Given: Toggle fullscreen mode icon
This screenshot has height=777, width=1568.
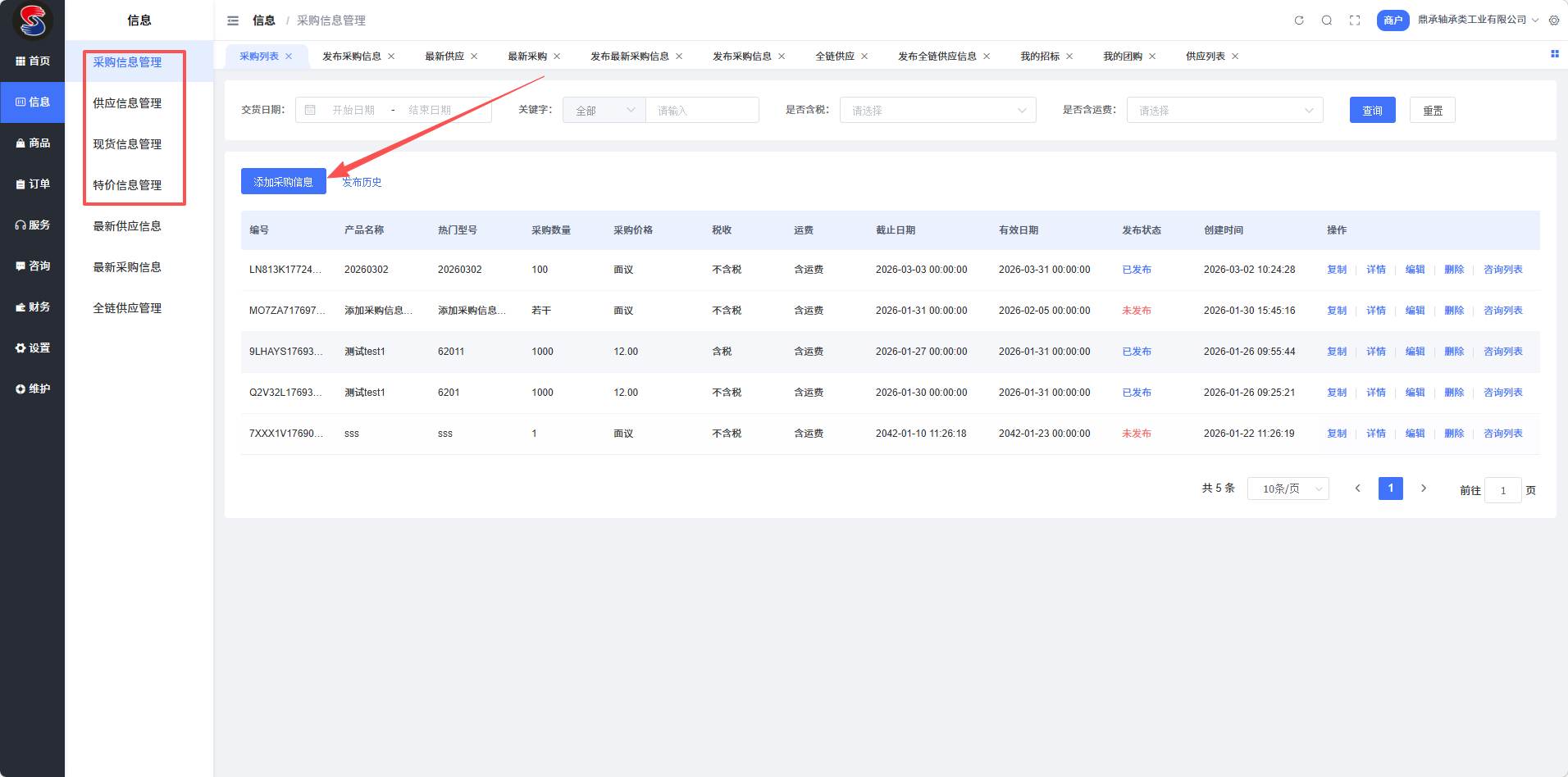Looking at the screenshot, I should (1355, 20).
